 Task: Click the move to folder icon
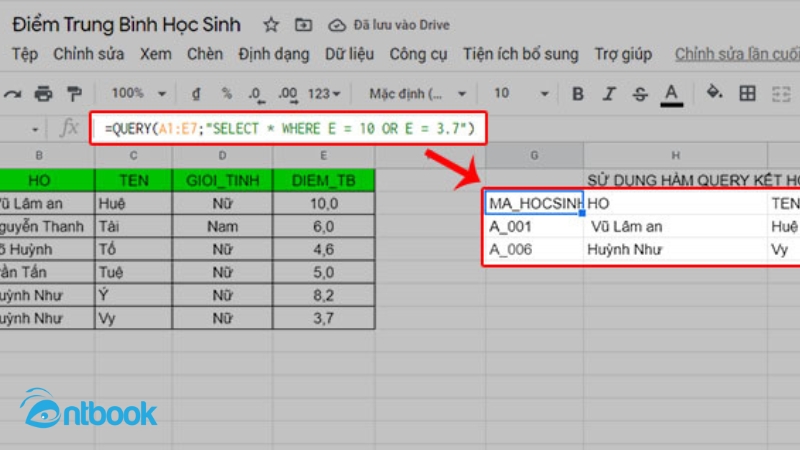pyautogui.click(x=303, y=24)
